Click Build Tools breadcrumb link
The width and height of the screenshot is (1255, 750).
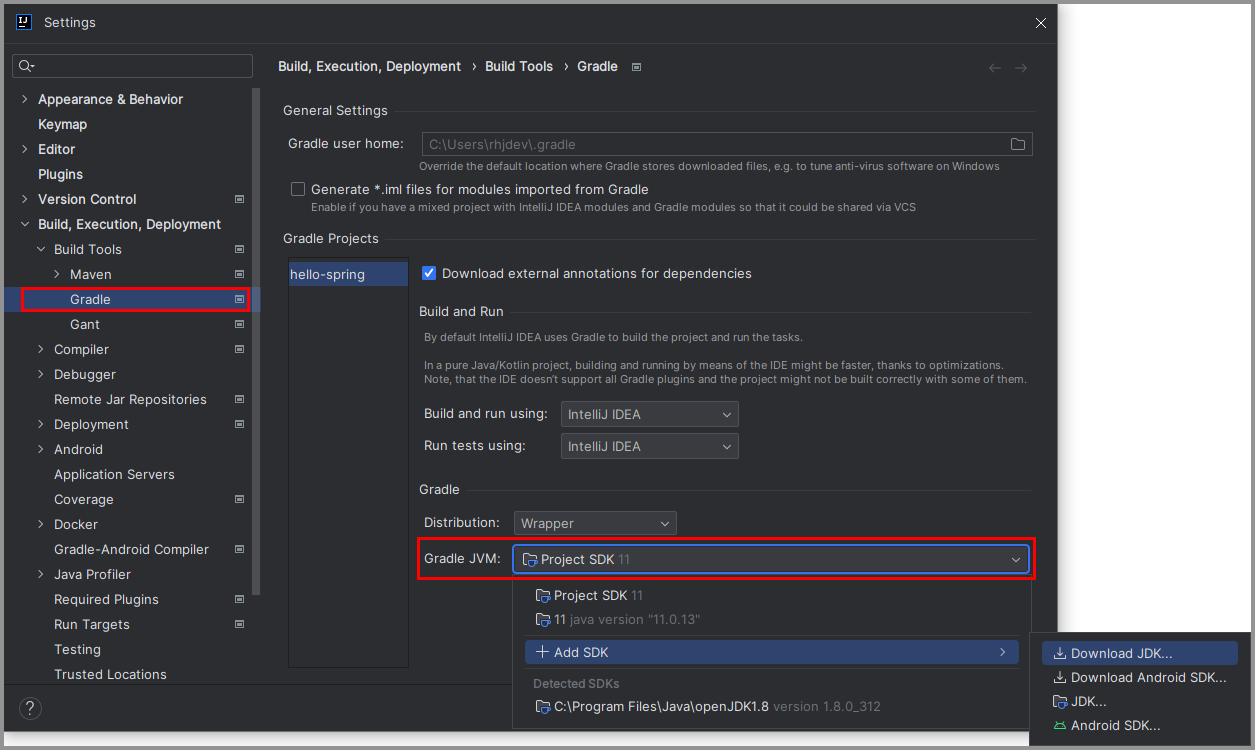(519, 67)
